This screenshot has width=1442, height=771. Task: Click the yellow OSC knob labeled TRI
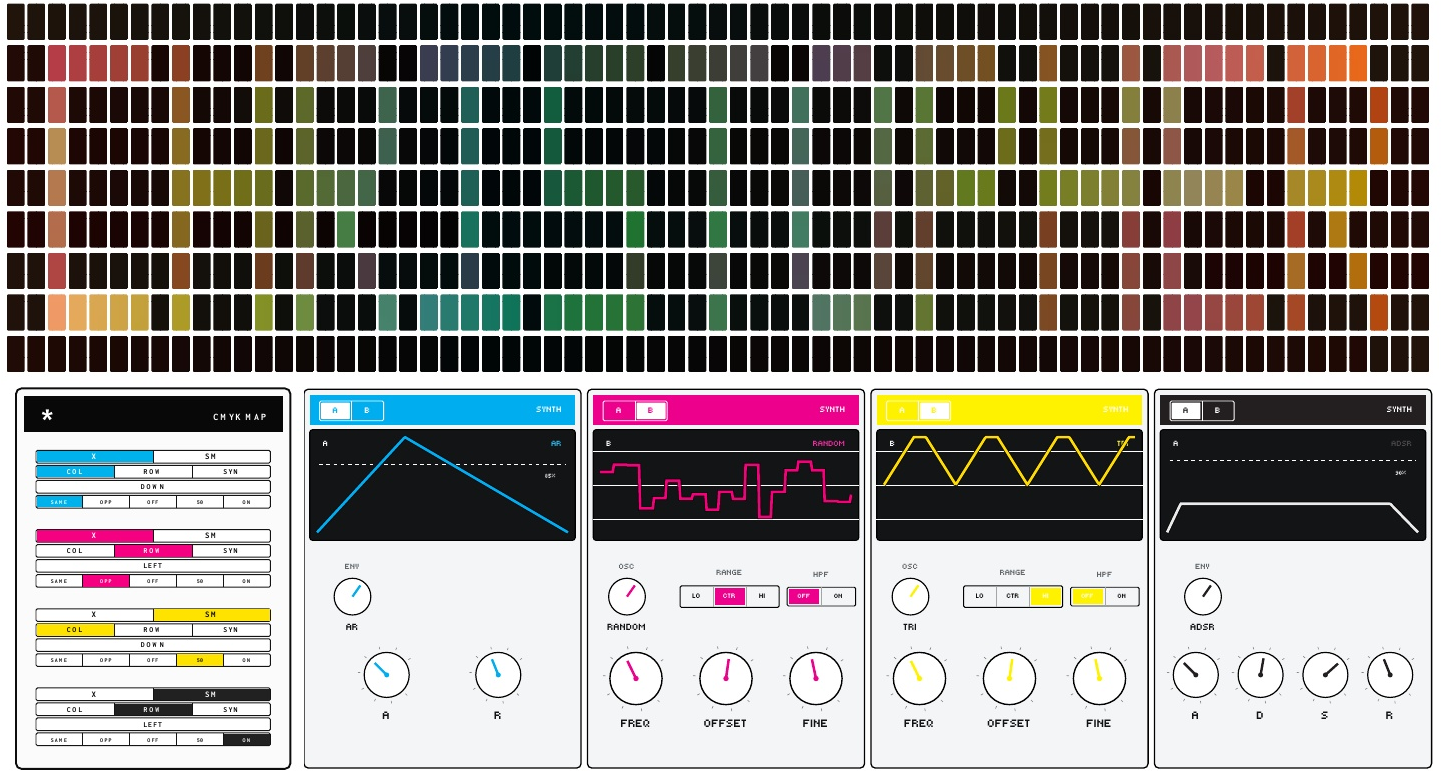click(910, 596)
